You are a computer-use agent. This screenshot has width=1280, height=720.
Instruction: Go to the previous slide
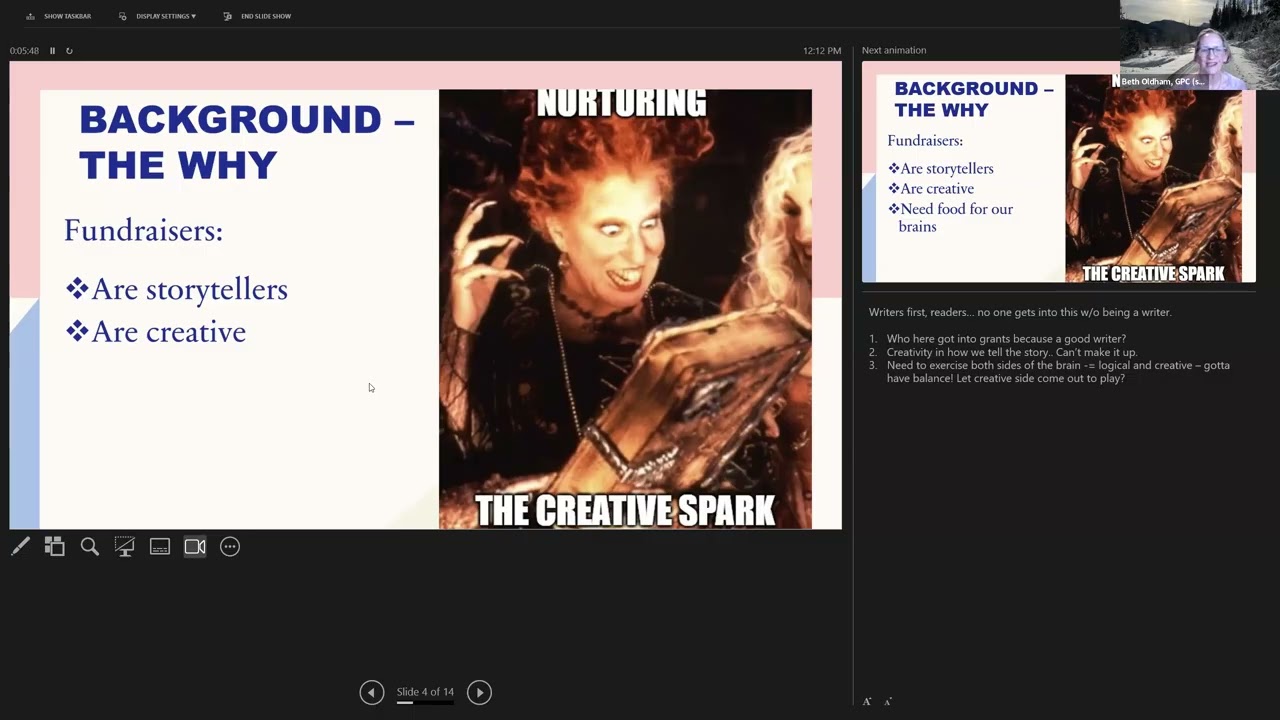point(372,692)
